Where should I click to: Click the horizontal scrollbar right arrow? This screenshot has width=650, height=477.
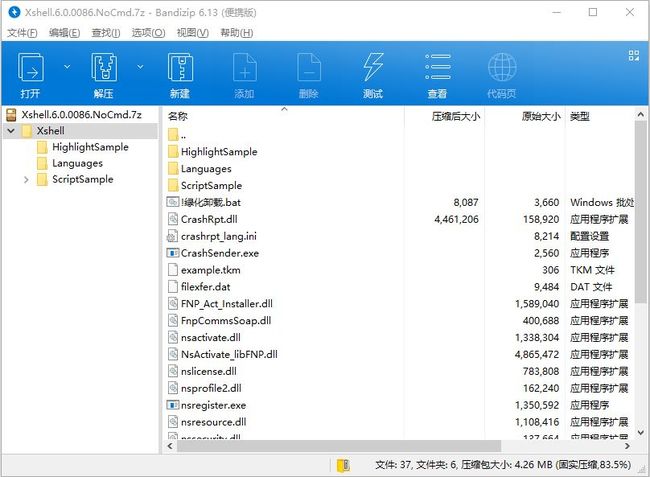pyautogui.click(x=627, y=446)
